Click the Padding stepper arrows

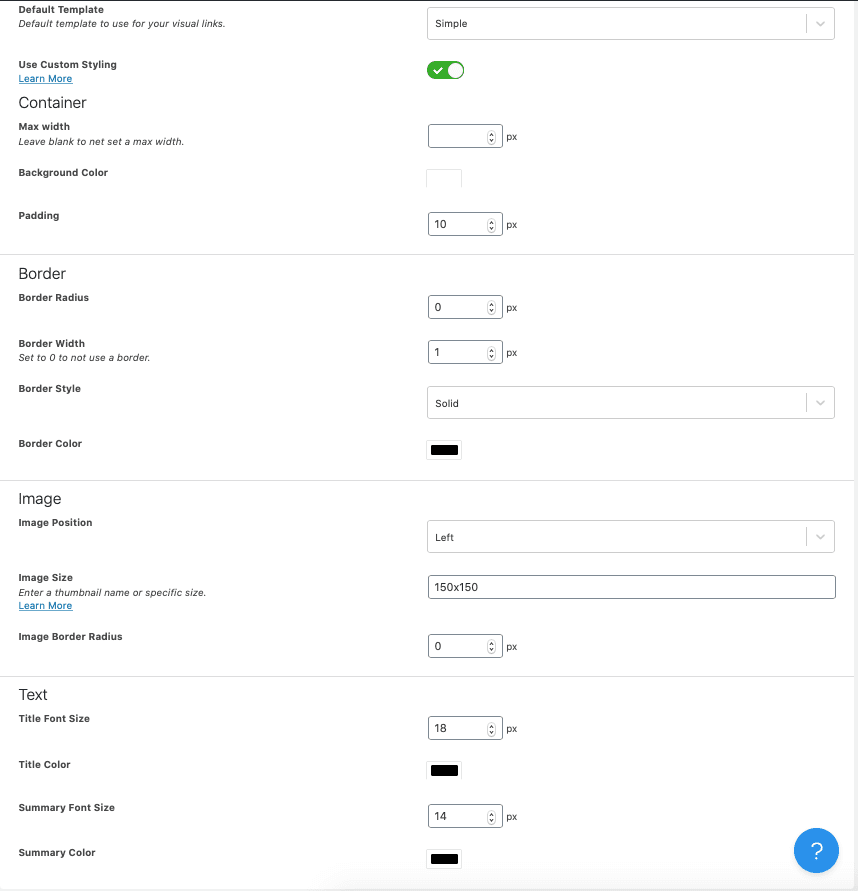pyautogui.click(x=491, y=225)
